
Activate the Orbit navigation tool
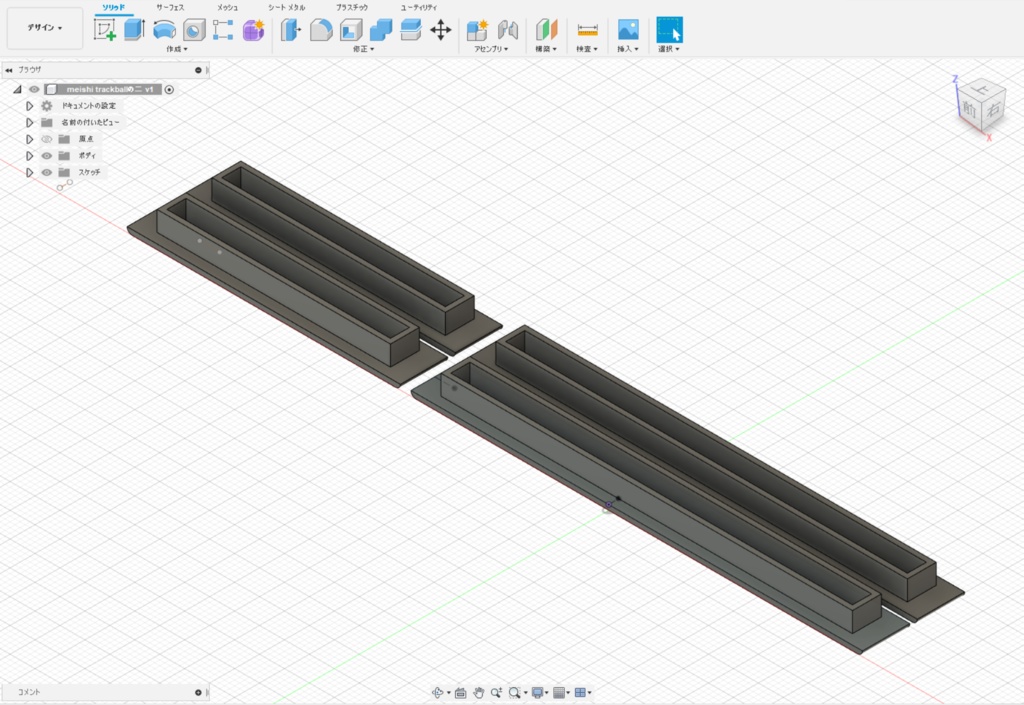pos(438,693)
